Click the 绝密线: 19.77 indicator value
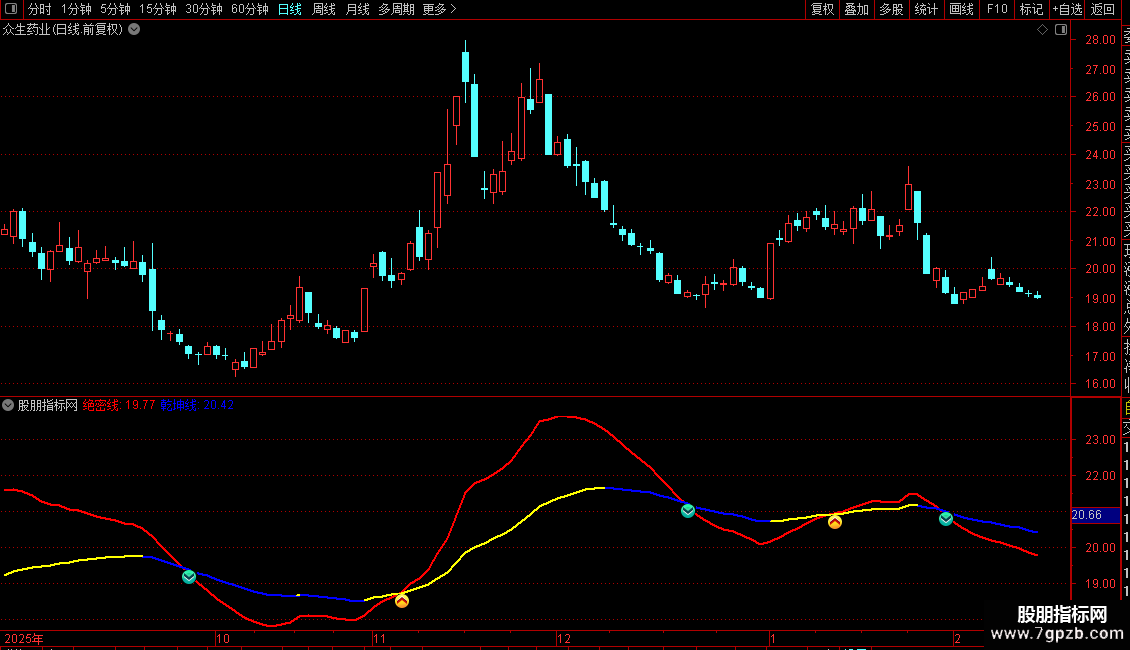This screenshot has height=650, width=1130. (x=119, y=405)
